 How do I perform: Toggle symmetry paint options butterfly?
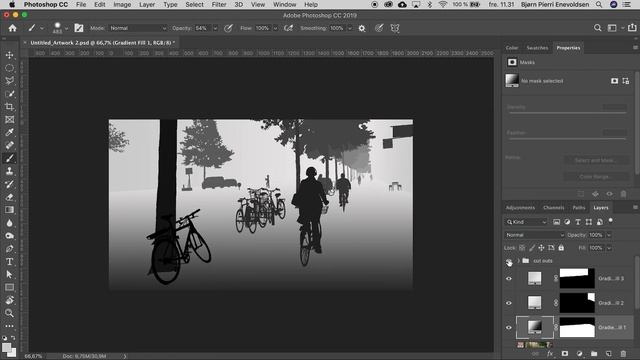pyautogui.click(x=395, y=28)
